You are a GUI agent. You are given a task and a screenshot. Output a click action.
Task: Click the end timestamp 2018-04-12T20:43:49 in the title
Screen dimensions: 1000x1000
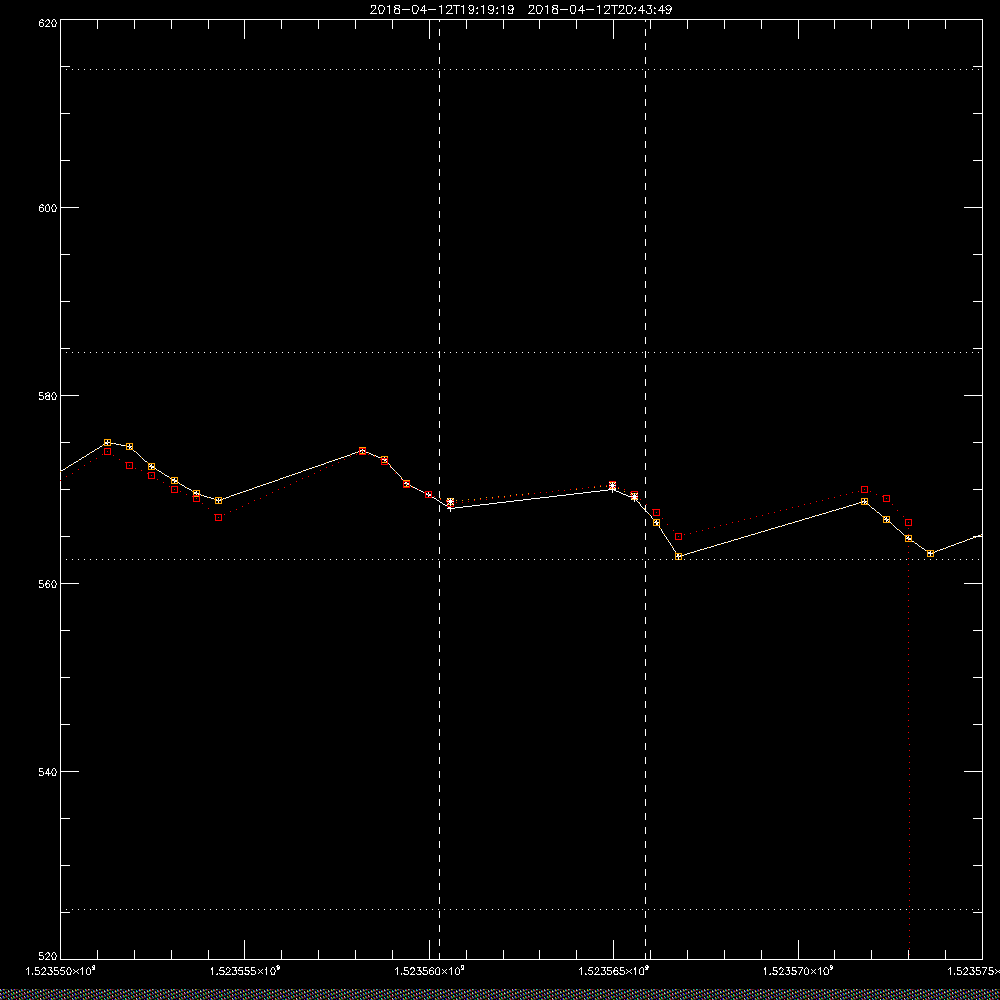click(600, 10)
